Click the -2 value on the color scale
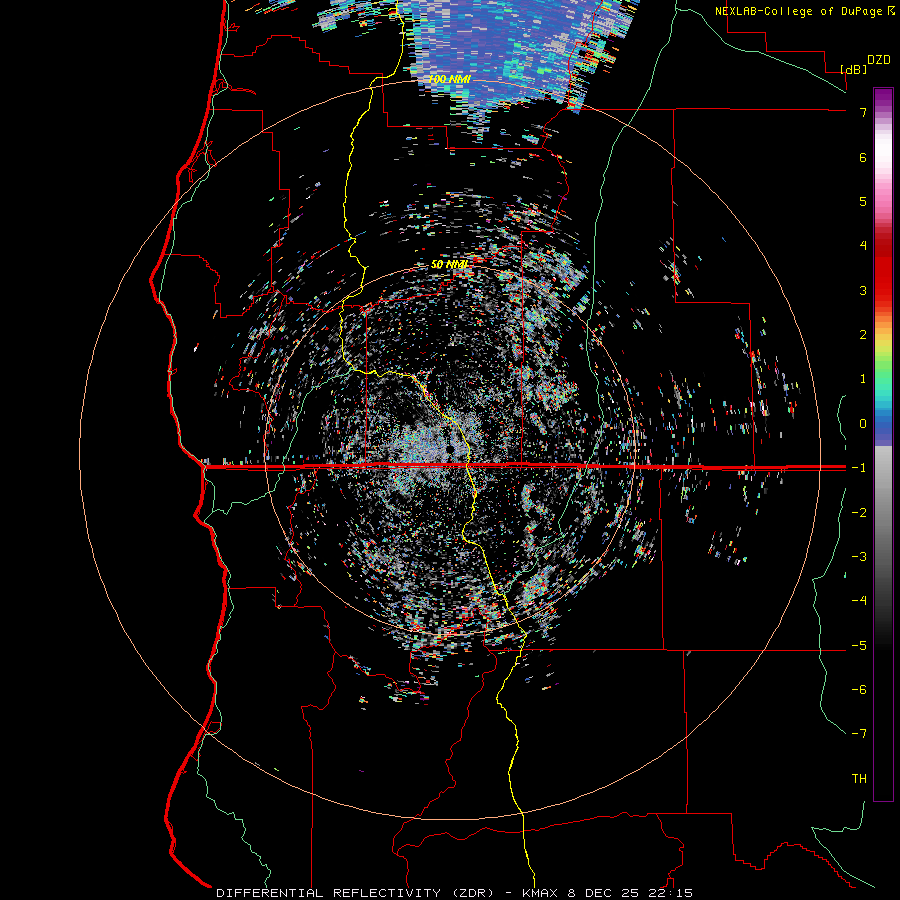 pyautogui.click(x=859, y=513)
